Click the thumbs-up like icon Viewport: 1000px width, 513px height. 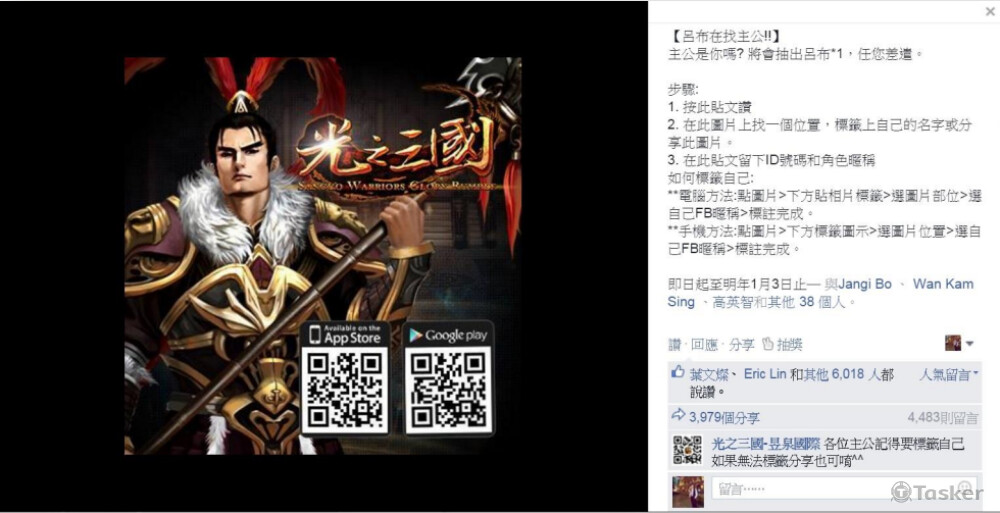tap(678, 373)
